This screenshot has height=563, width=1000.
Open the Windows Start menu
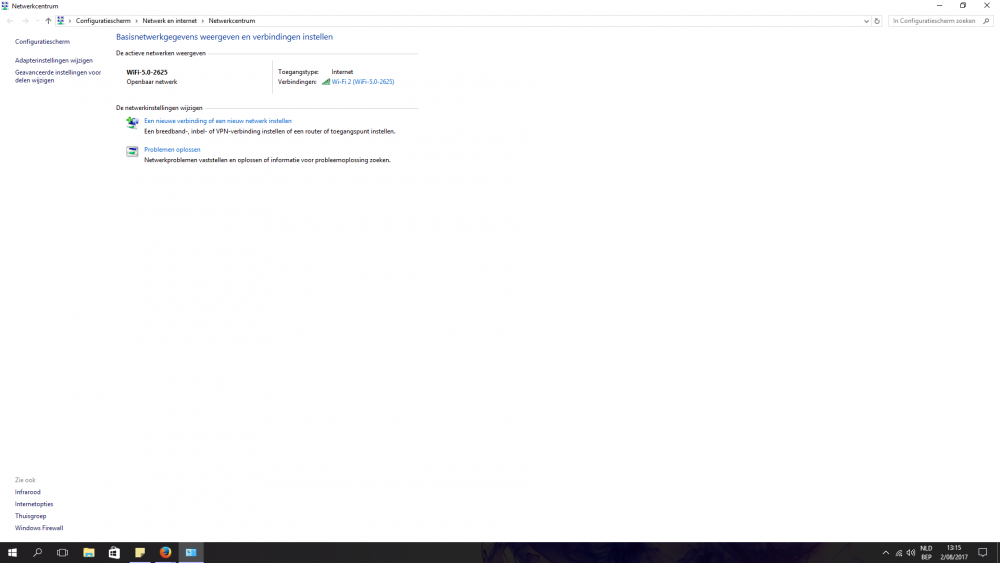pyautogui.click(x=12, y=553)
